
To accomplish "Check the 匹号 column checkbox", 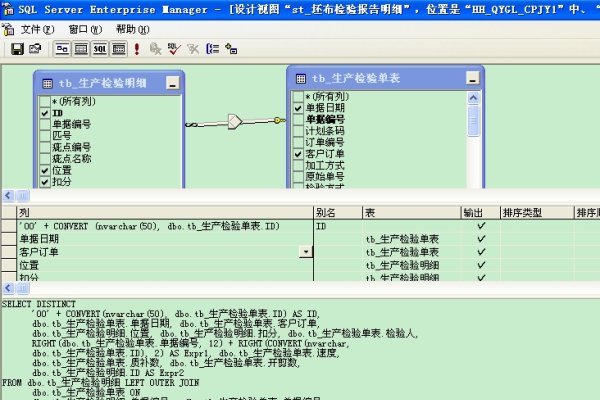I will click(x=45, y=136).
